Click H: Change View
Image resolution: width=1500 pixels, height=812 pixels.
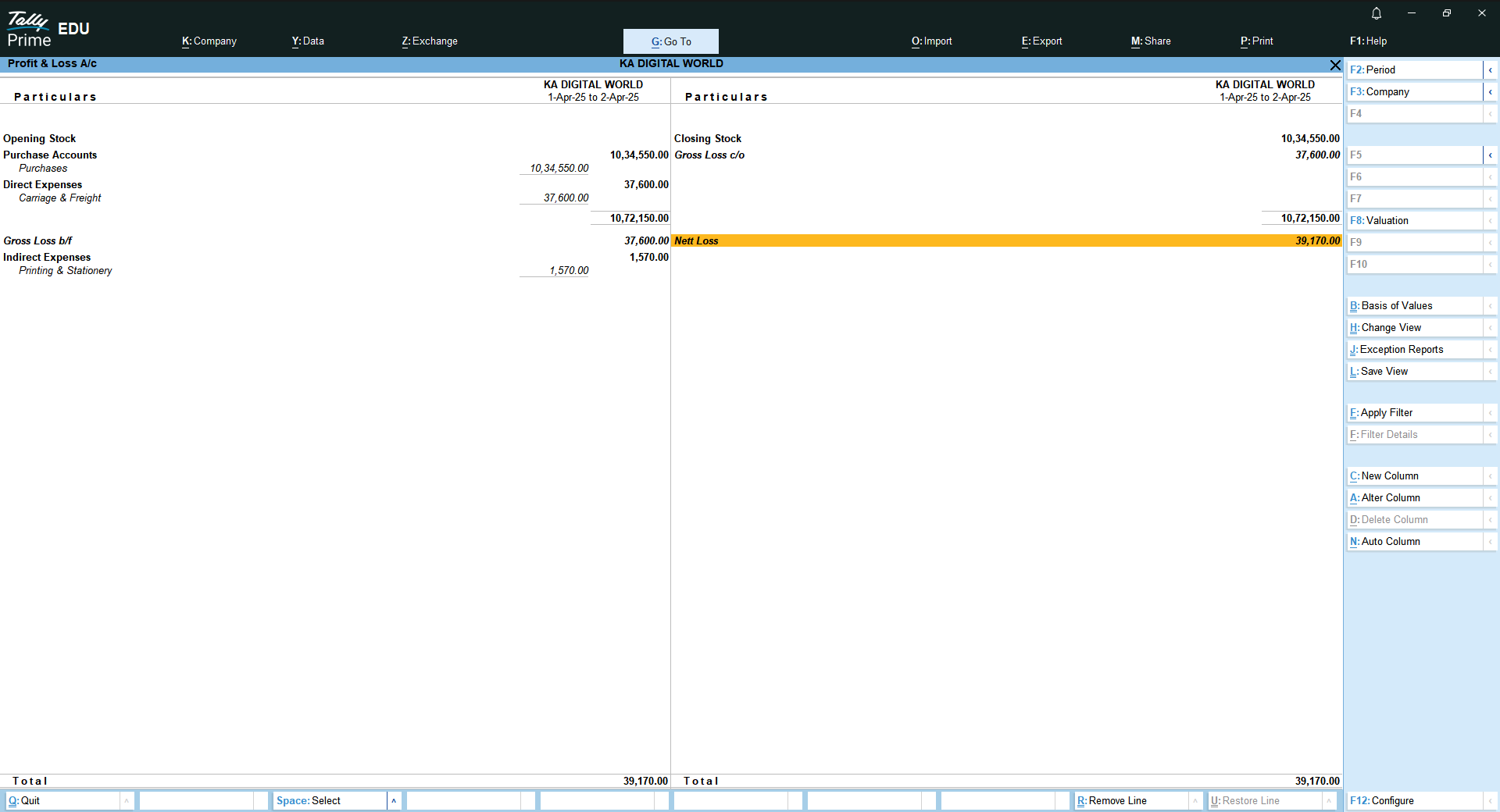pos(1415,328)
